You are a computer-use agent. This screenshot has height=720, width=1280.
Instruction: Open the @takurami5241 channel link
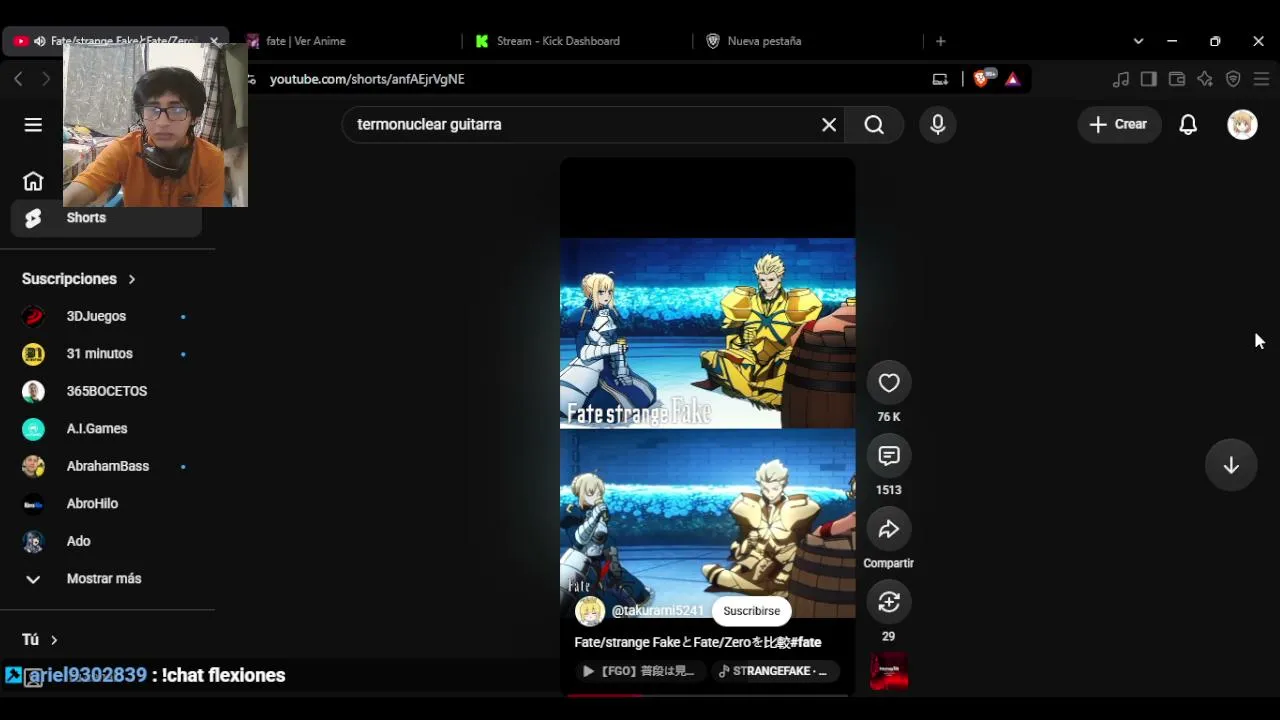(x=657, y=611)
